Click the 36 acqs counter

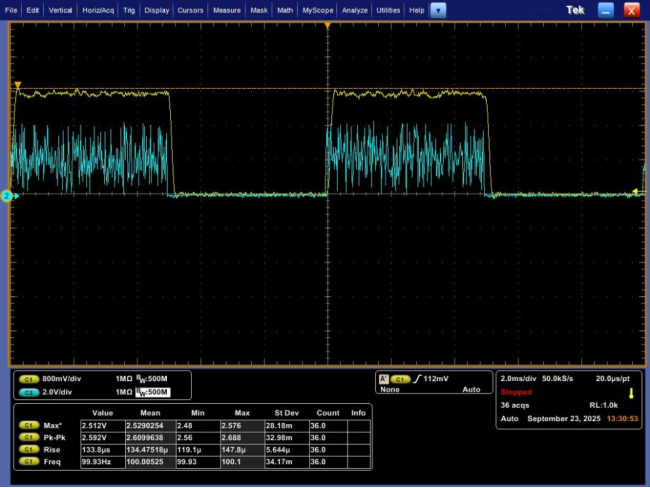515,405
